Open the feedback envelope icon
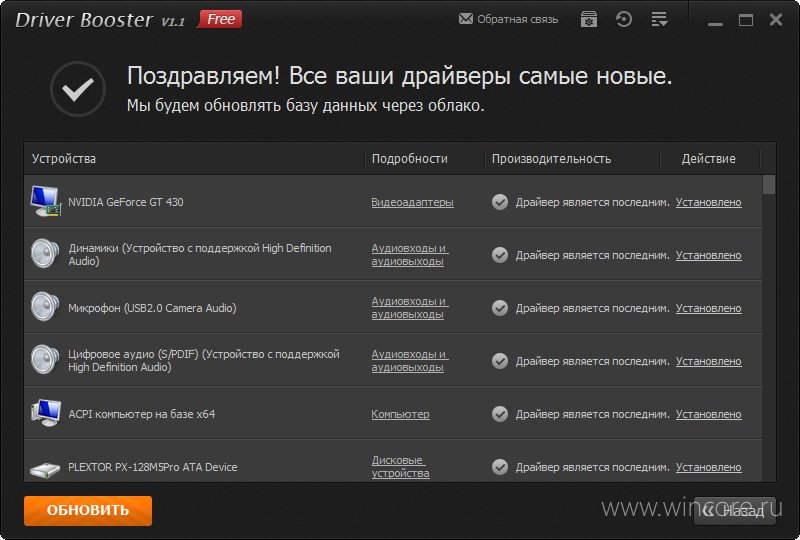This screenshot has width=800, height=540. 465,19
